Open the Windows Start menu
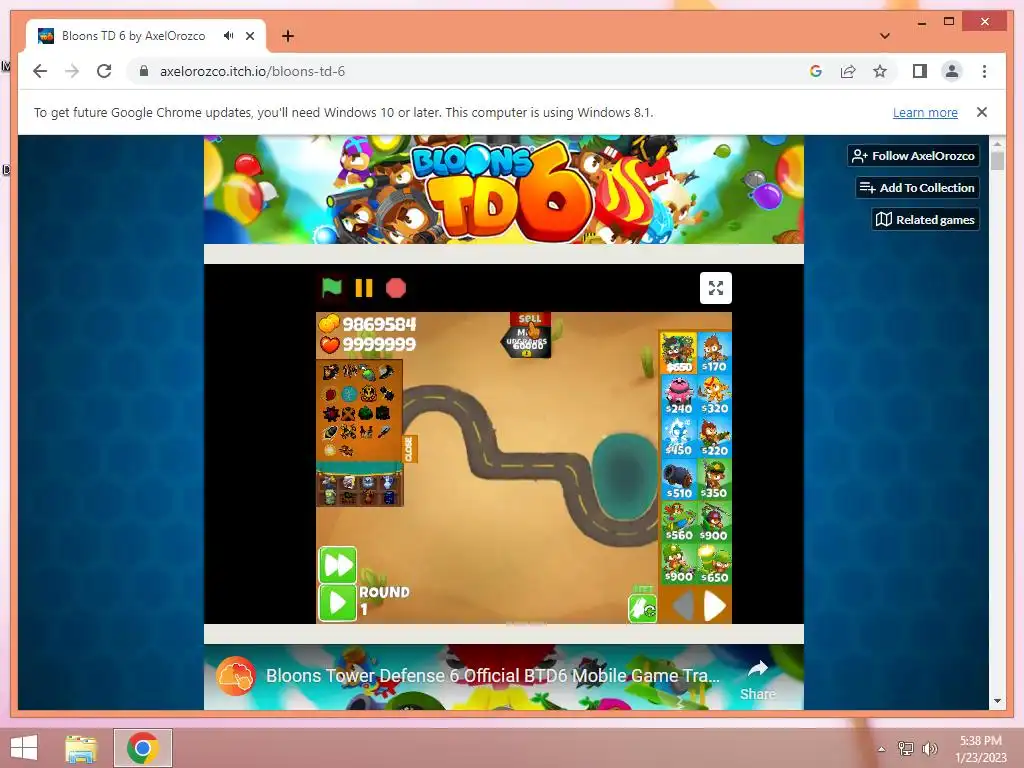The image size is (1024, 768). (24, 748)
